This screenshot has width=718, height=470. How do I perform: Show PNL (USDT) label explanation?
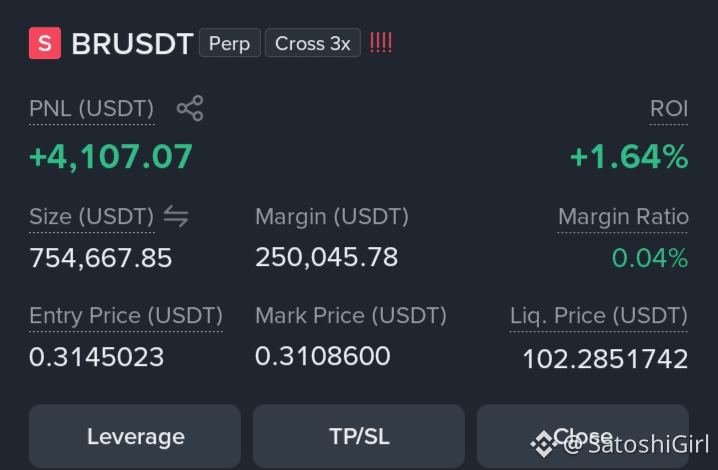click(92, 109)
